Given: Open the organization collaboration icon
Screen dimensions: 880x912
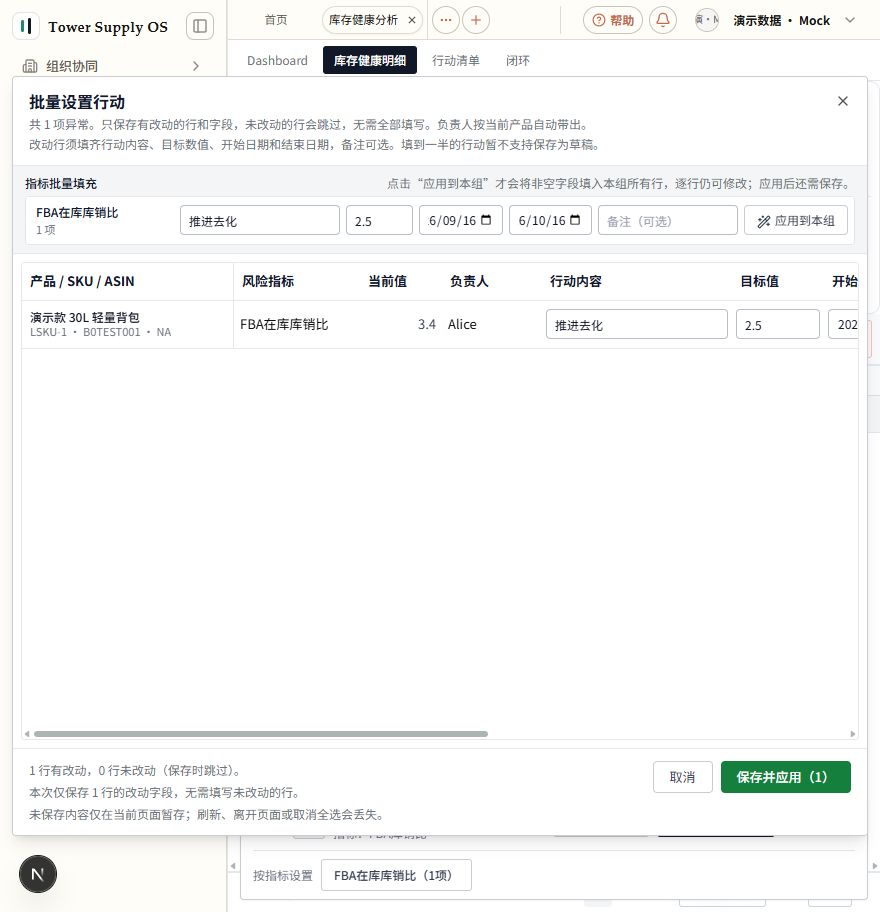Looking at the screenshot, I should pos(30,66).
